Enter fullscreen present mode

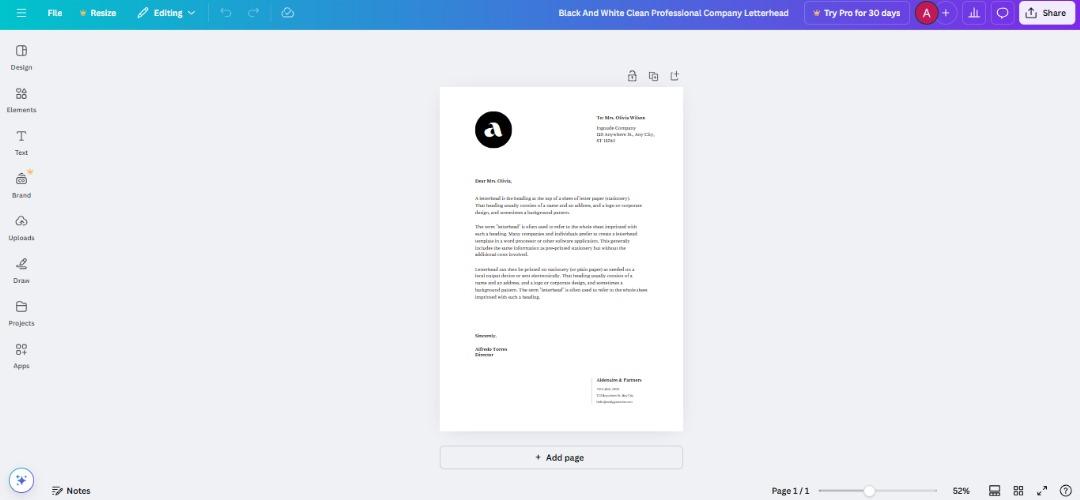click(1042, 490)
